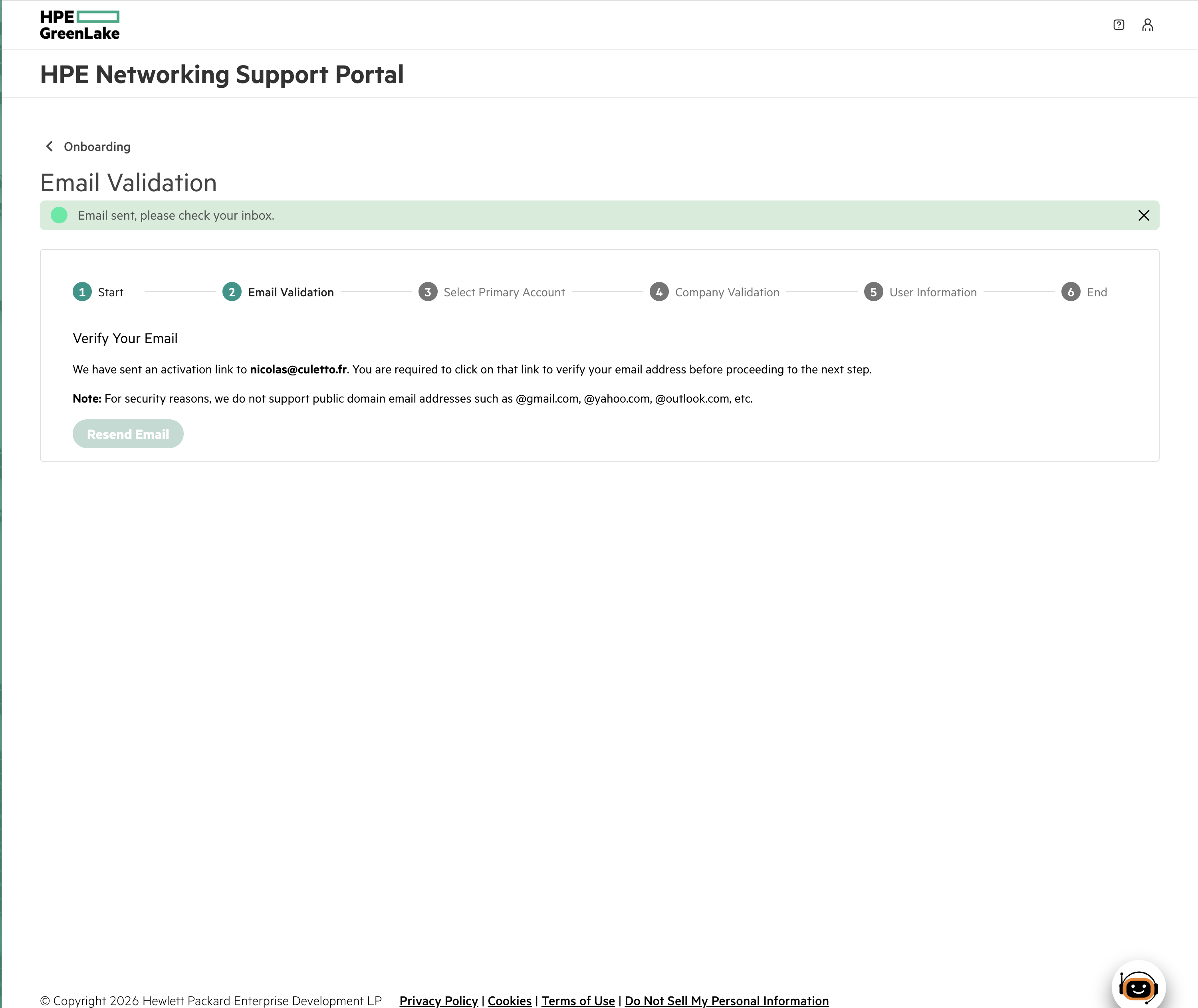Click the back chevron beside Onboarding

pyautogui.click(x=49, y=146)
